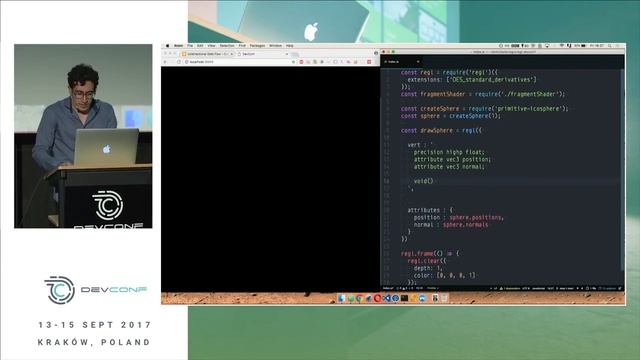
Task: Click the bookmark star in address bar
Action: [293, 62]
